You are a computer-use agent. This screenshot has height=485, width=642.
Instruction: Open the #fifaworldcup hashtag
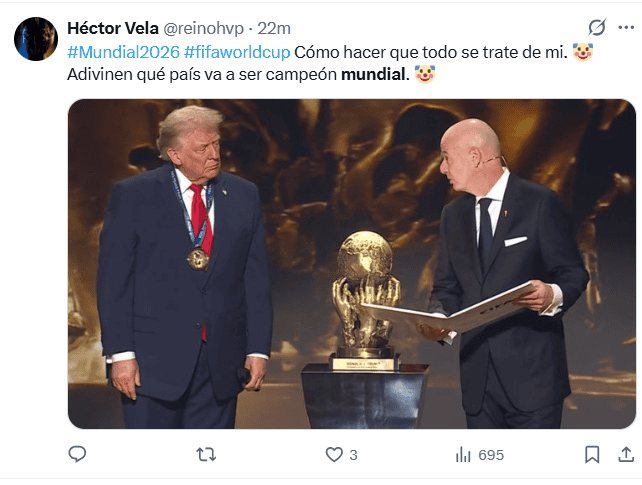pos(237,52)
